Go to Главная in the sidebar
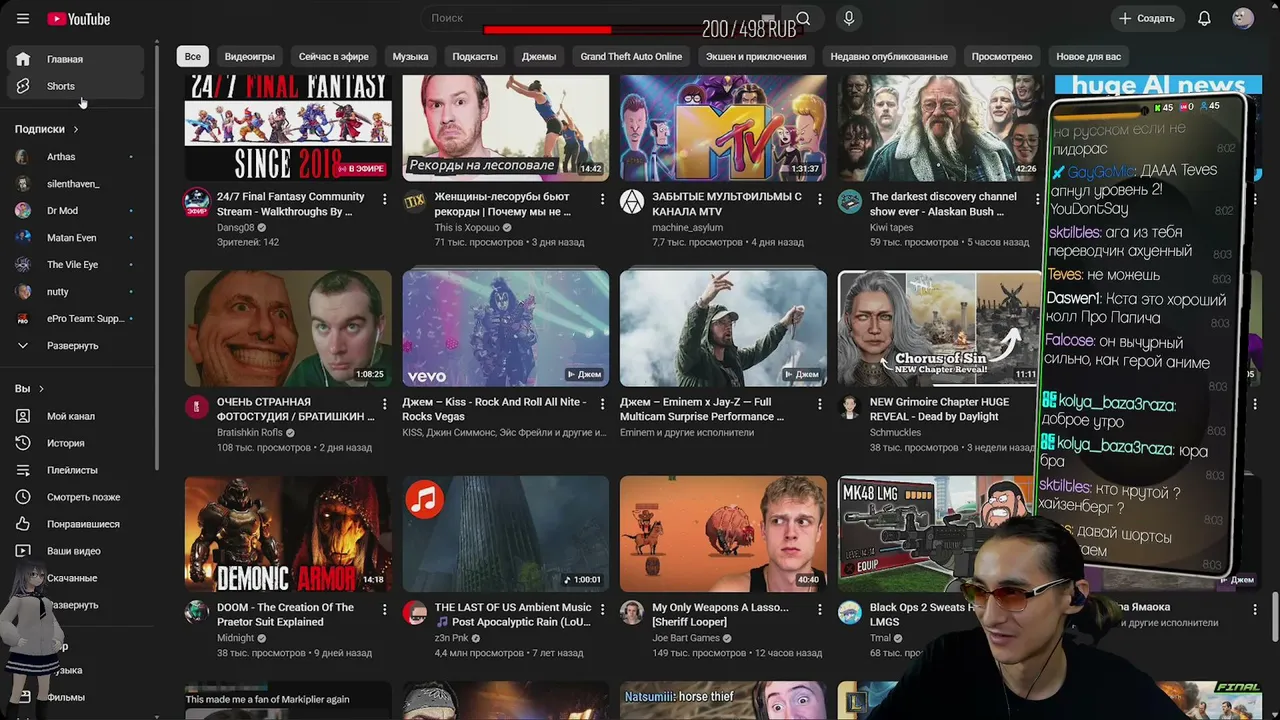 pyautogui.click(x=75, y=59)
